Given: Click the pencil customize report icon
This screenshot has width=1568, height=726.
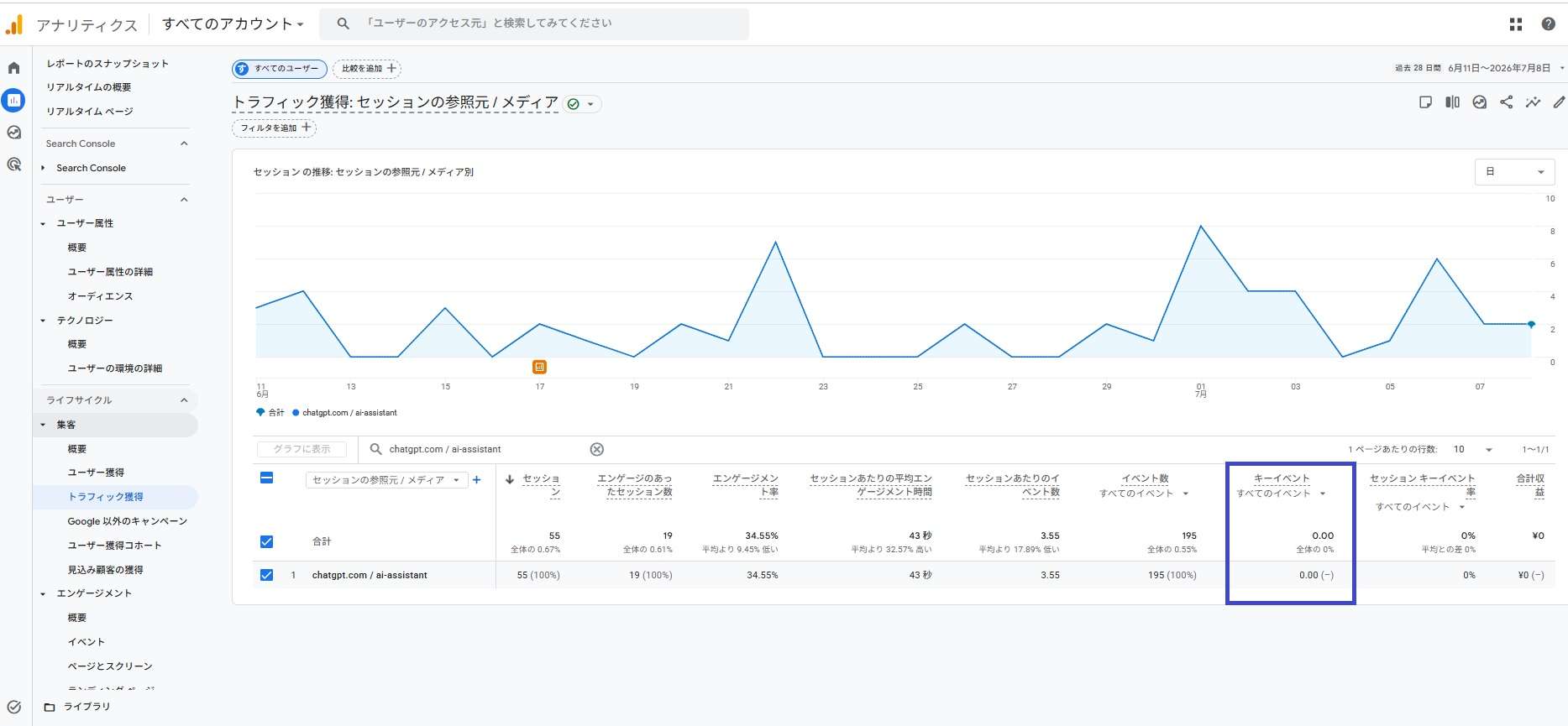Looking at the screenshot, I should pos(1559,102).
